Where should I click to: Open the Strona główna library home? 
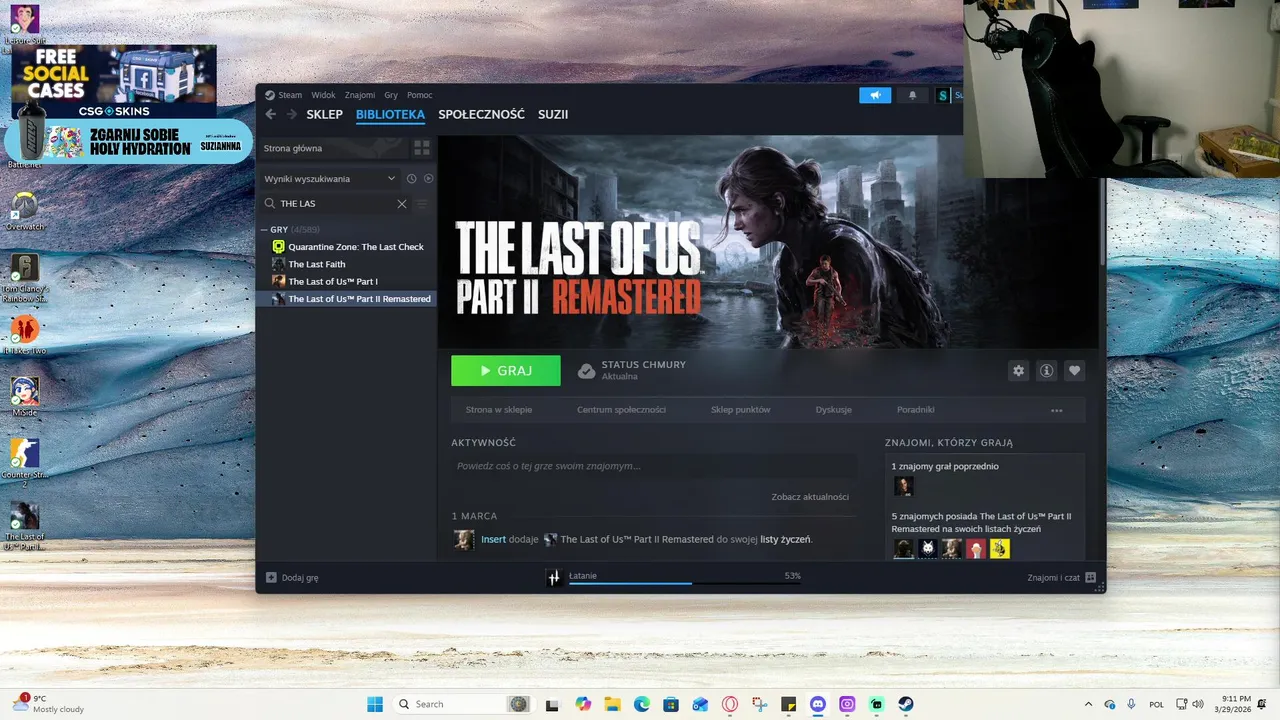click(x=332, y=148)
